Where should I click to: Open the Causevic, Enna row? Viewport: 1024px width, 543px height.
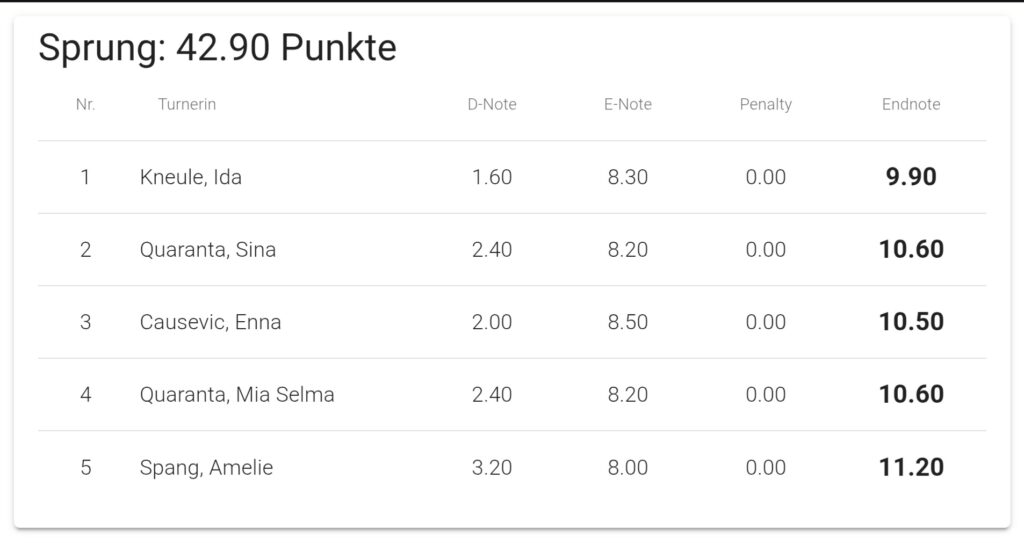(512, 322)
